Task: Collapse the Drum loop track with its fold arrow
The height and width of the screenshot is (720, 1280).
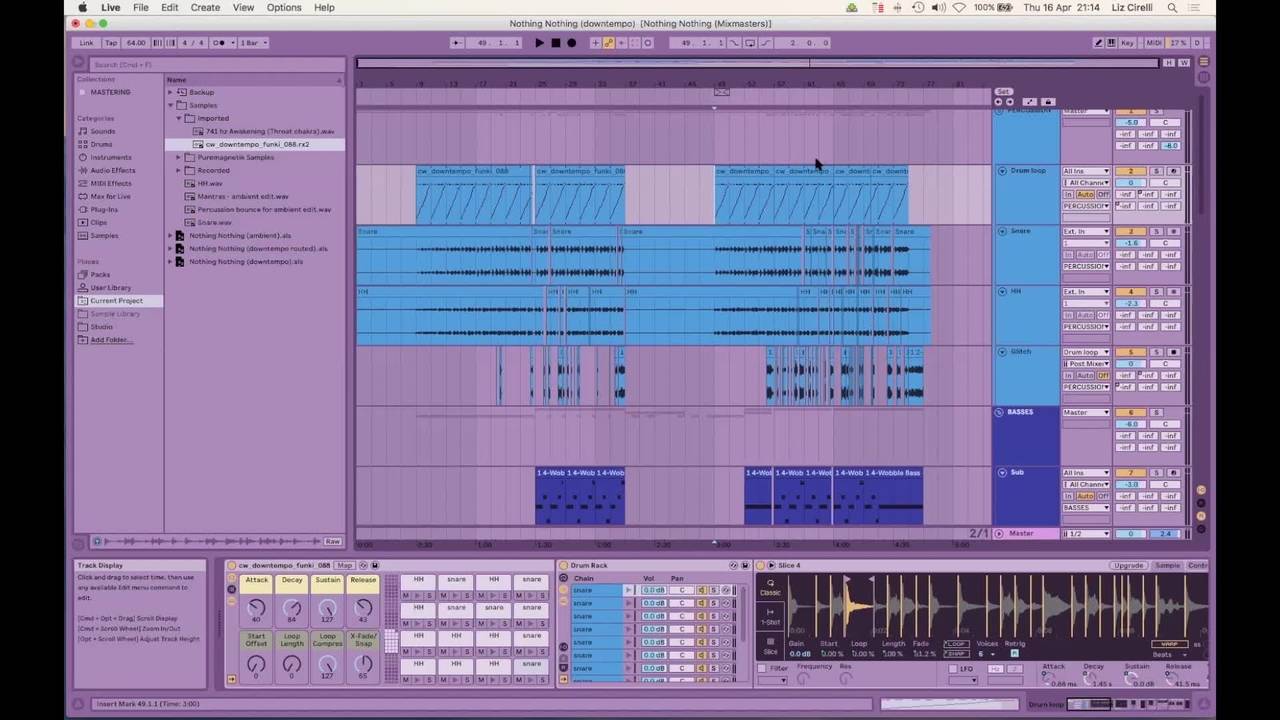Action: [1002, 171]
